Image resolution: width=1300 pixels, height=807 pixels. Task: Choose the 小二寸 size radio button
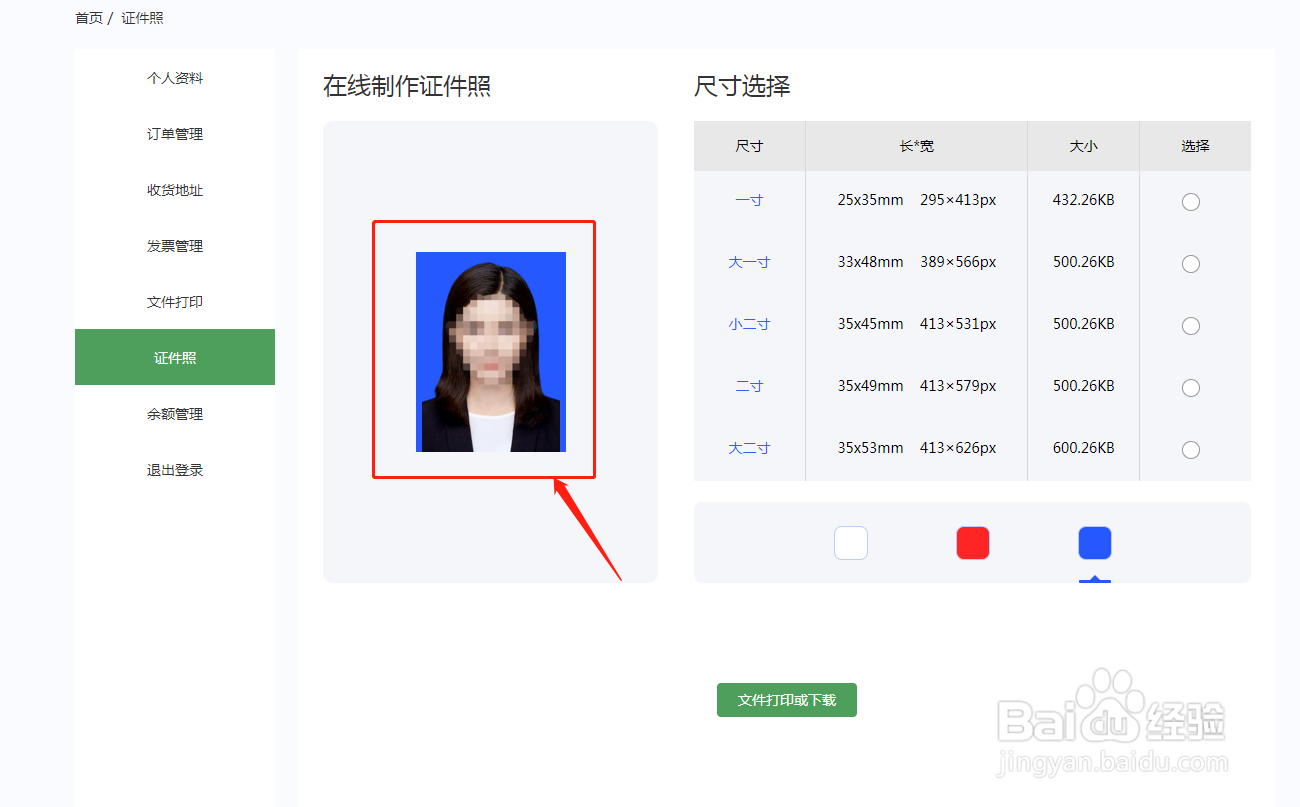[x=1190, y=326]
